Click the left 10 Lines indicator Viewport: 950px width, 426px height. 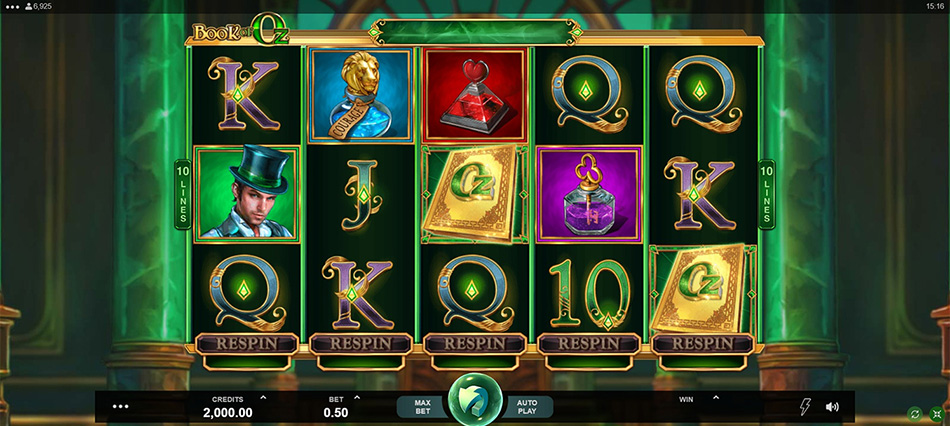182,195
